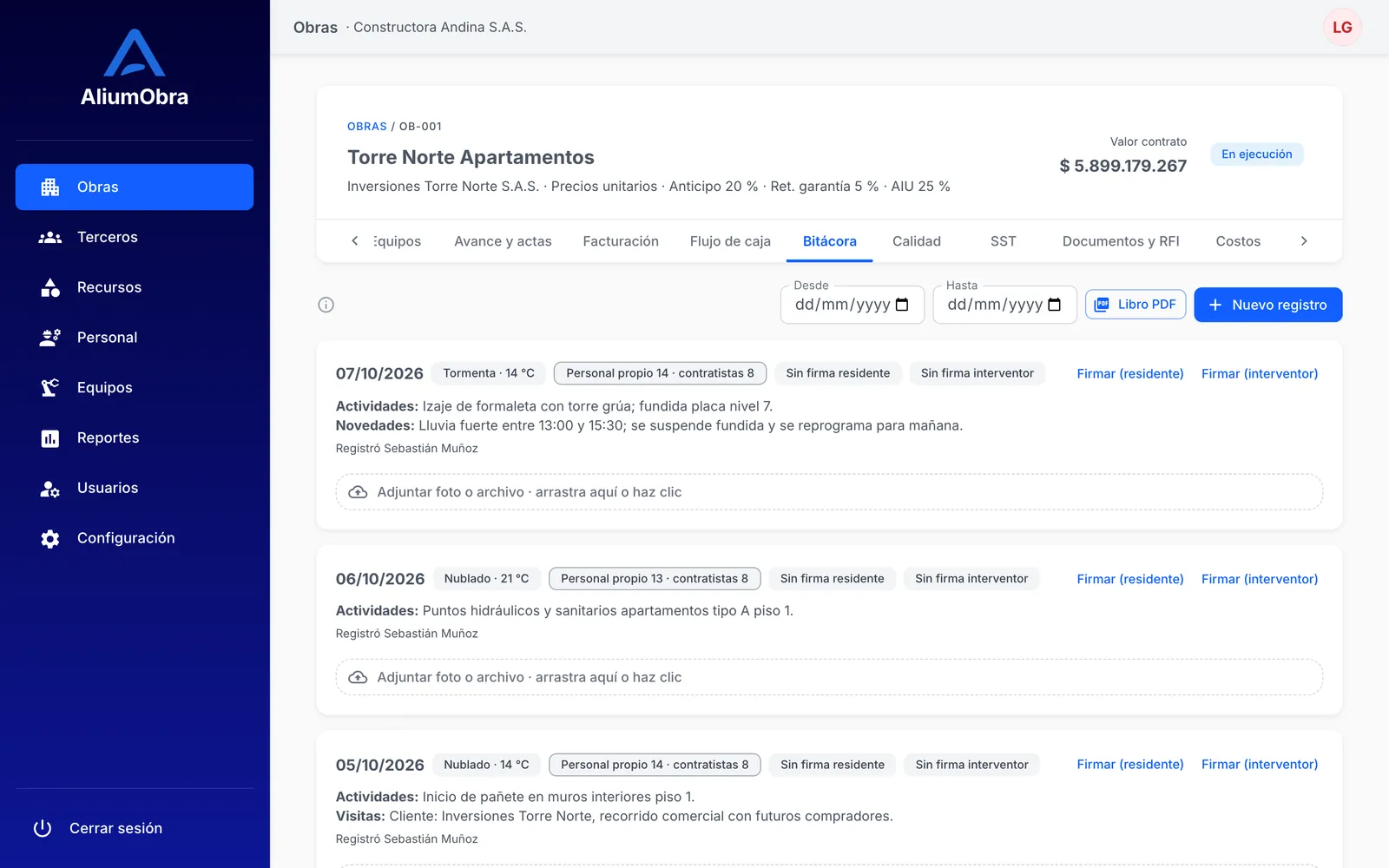Click the OBRAS breadcrumb link
This screenshot has height=868, width=1389.
(367, 127)
